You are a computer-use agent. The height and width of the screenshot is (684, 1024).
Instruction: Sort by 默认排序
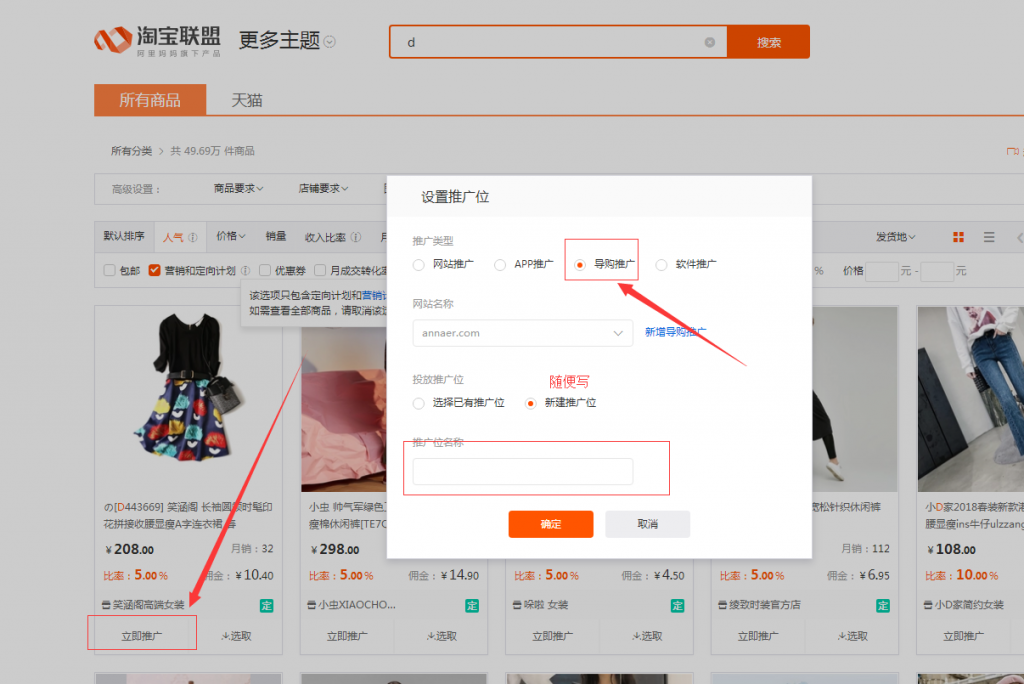(124, 236)
